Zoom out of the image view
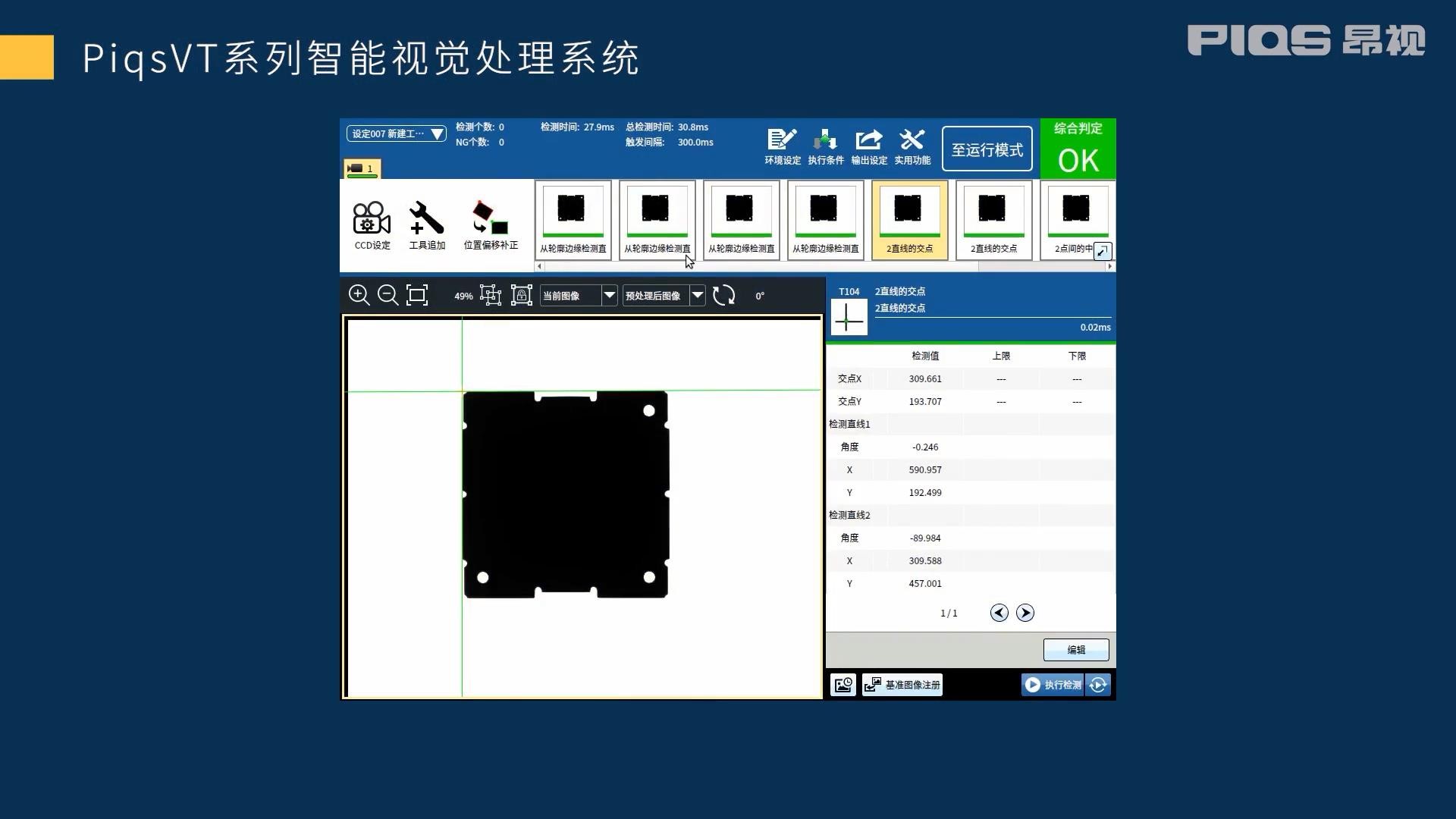Image resolution: width=1456 pixels, height=819 pixels. pyautogui.click(x=388, y=295)
